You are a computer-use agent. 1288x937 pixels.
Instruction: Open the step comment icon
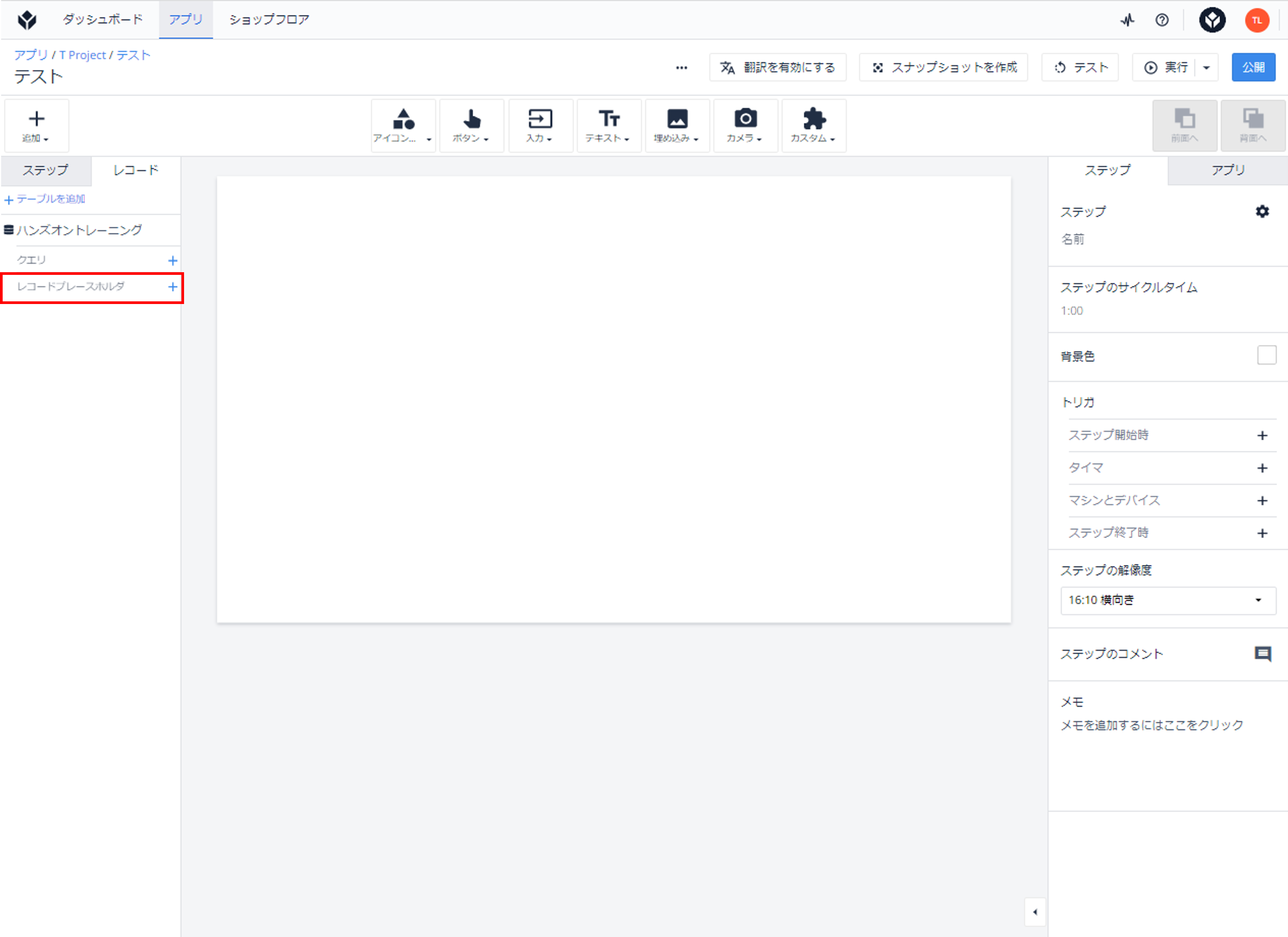(x=1263, y=653)
